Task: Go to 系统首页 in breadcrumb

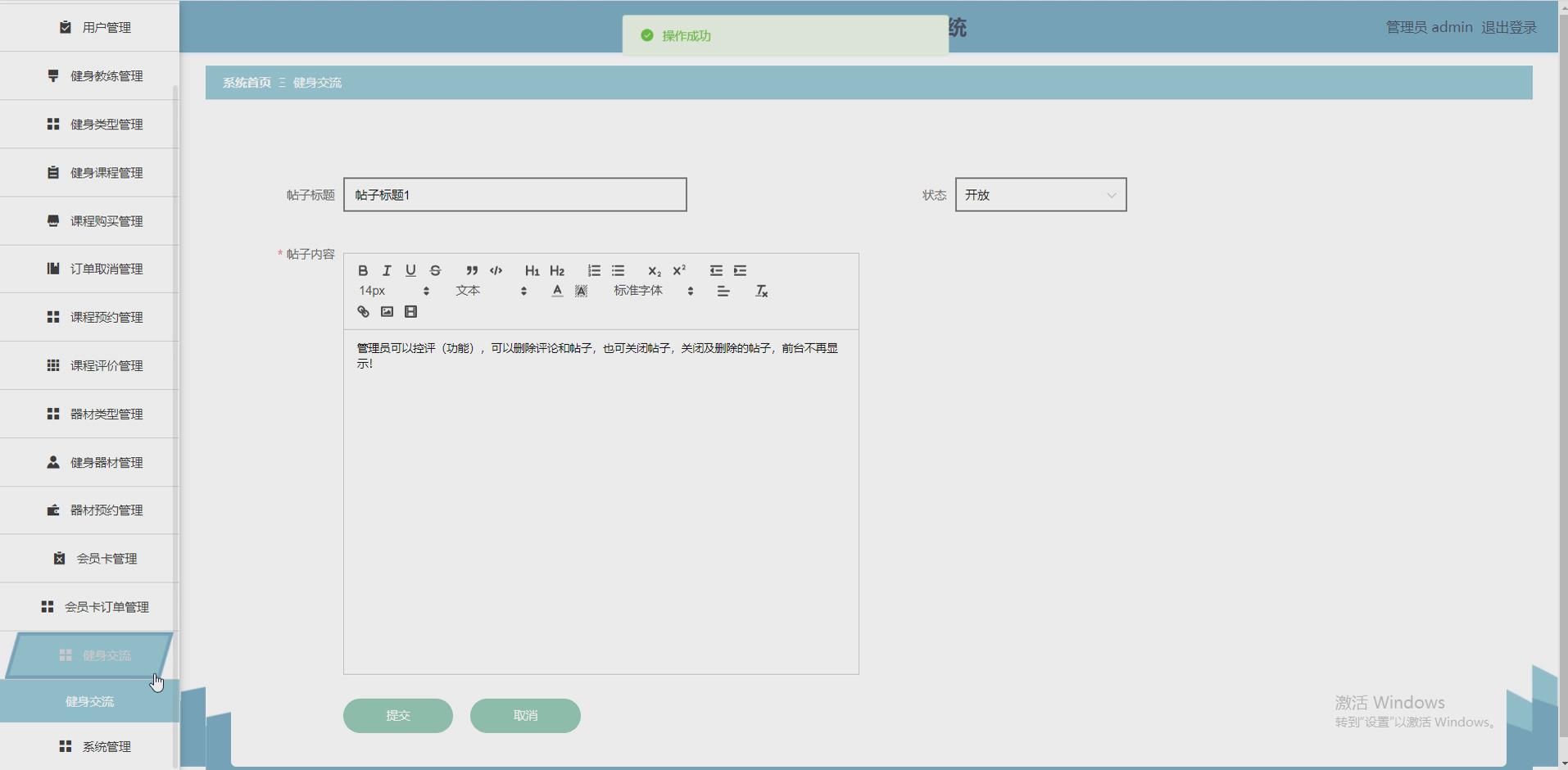Action: (247, 83)
